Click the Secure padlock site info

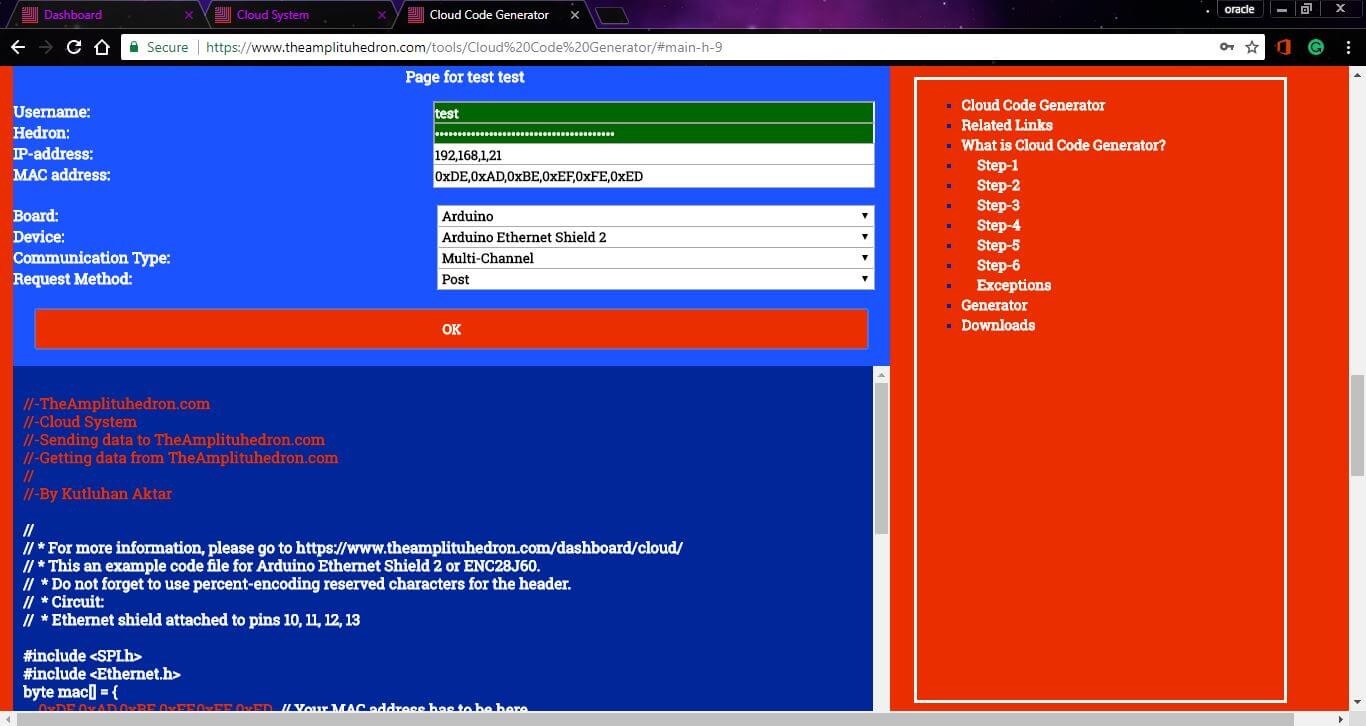tap(158, 47)
